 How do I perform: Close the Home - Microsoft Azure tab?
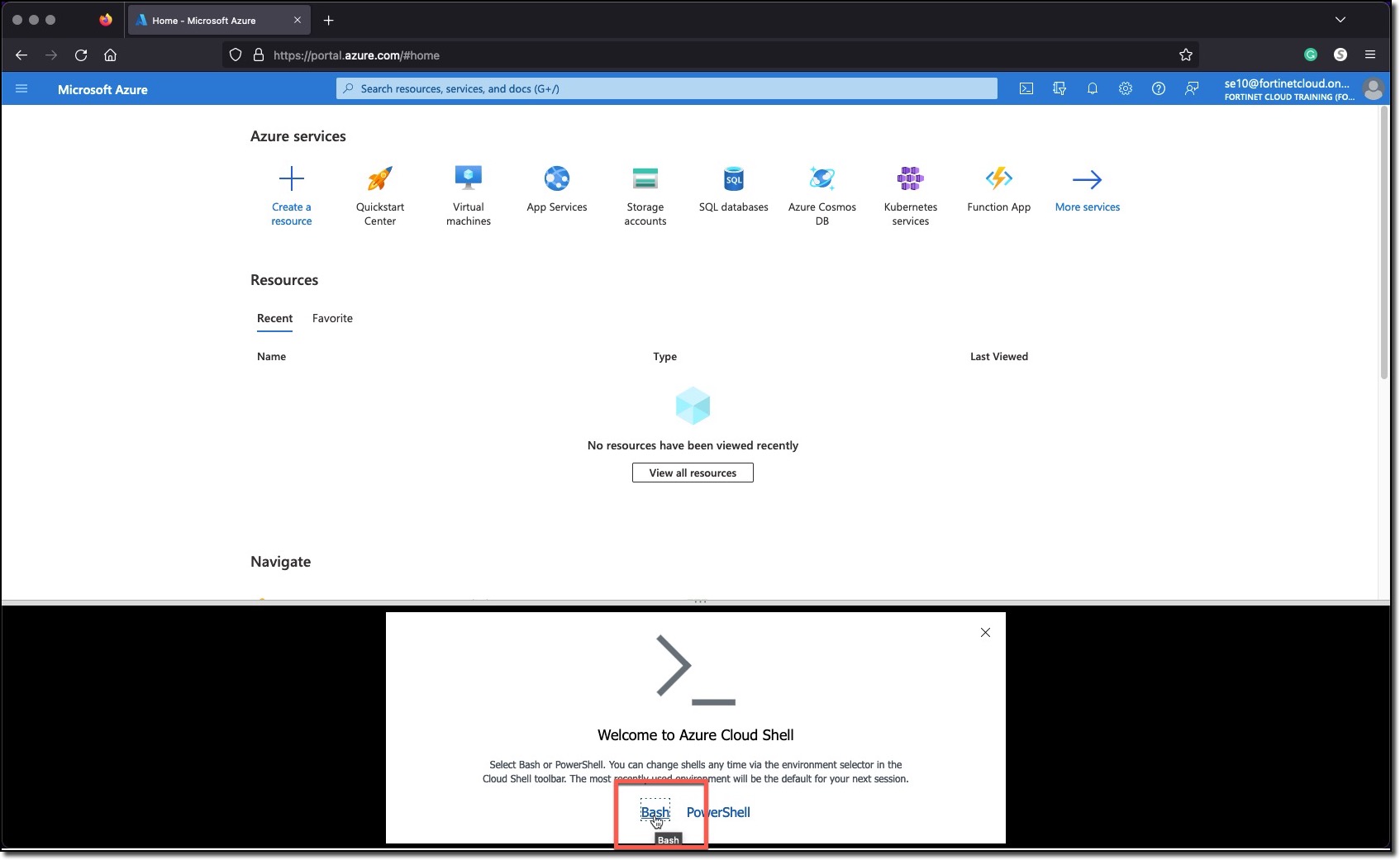(x=298, y=21)
